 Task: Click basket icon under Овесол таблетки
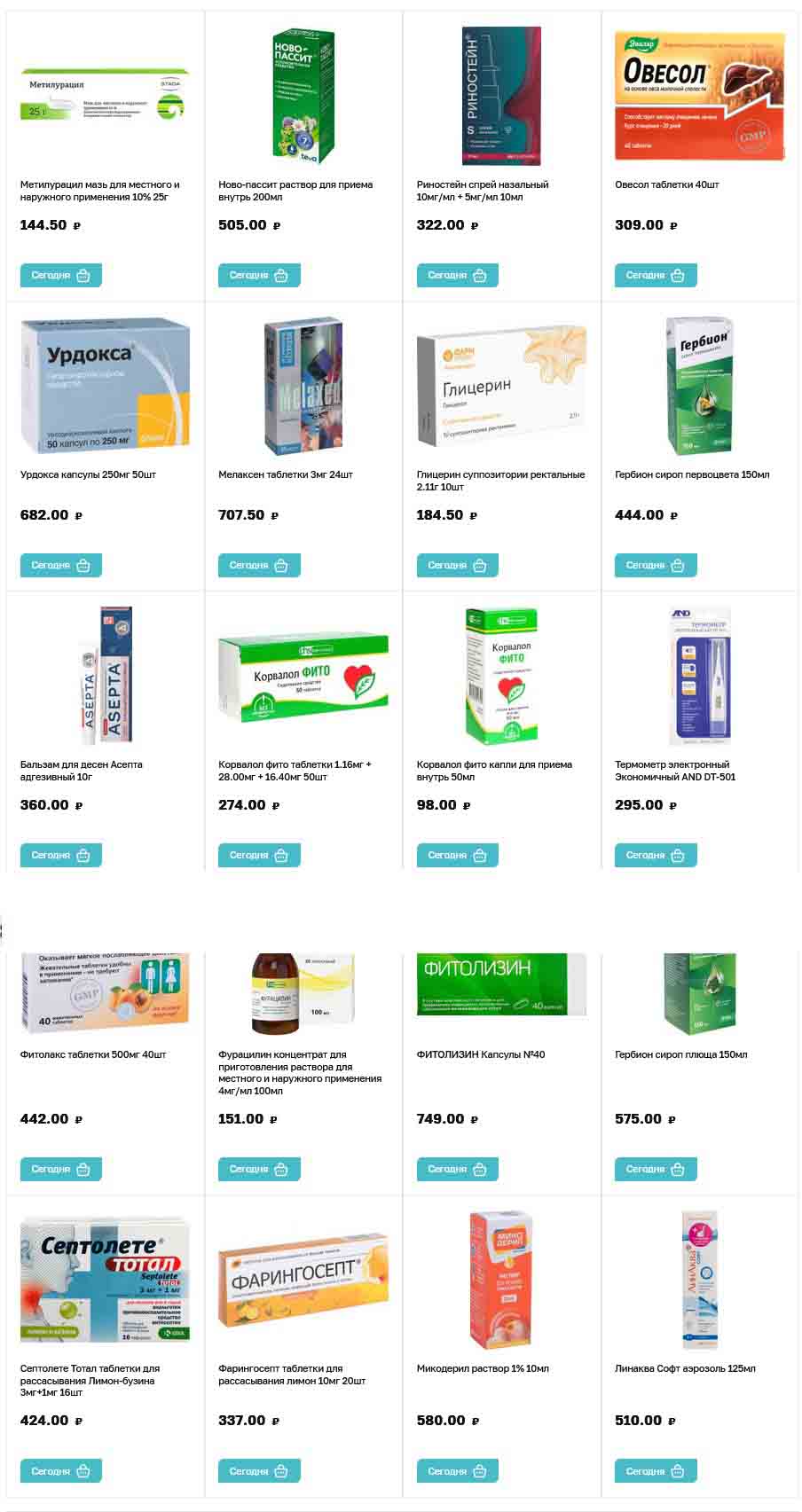click(x=678, y=275)
